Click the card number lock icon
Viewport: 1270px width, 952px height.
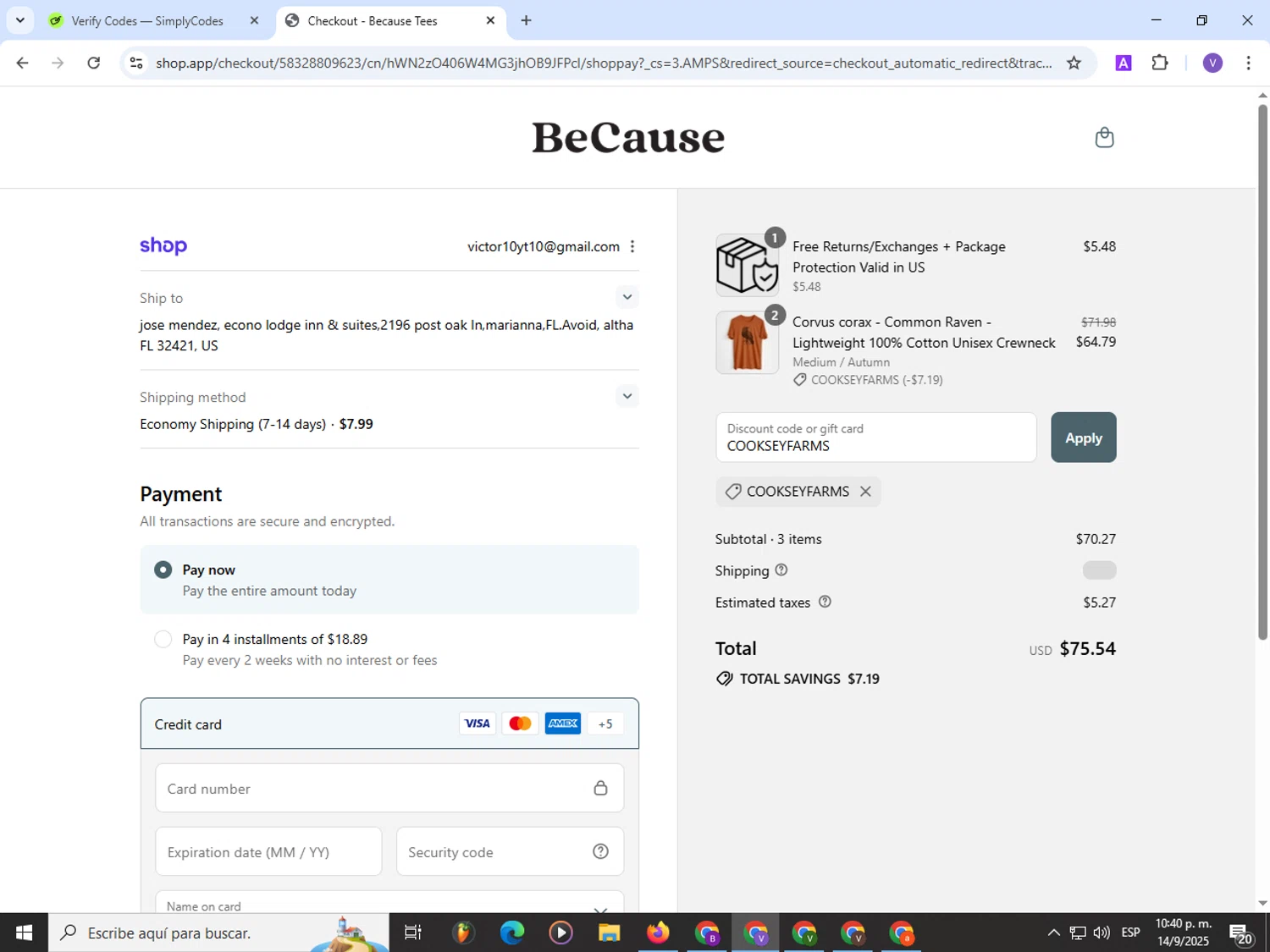[x=600, y=788]
